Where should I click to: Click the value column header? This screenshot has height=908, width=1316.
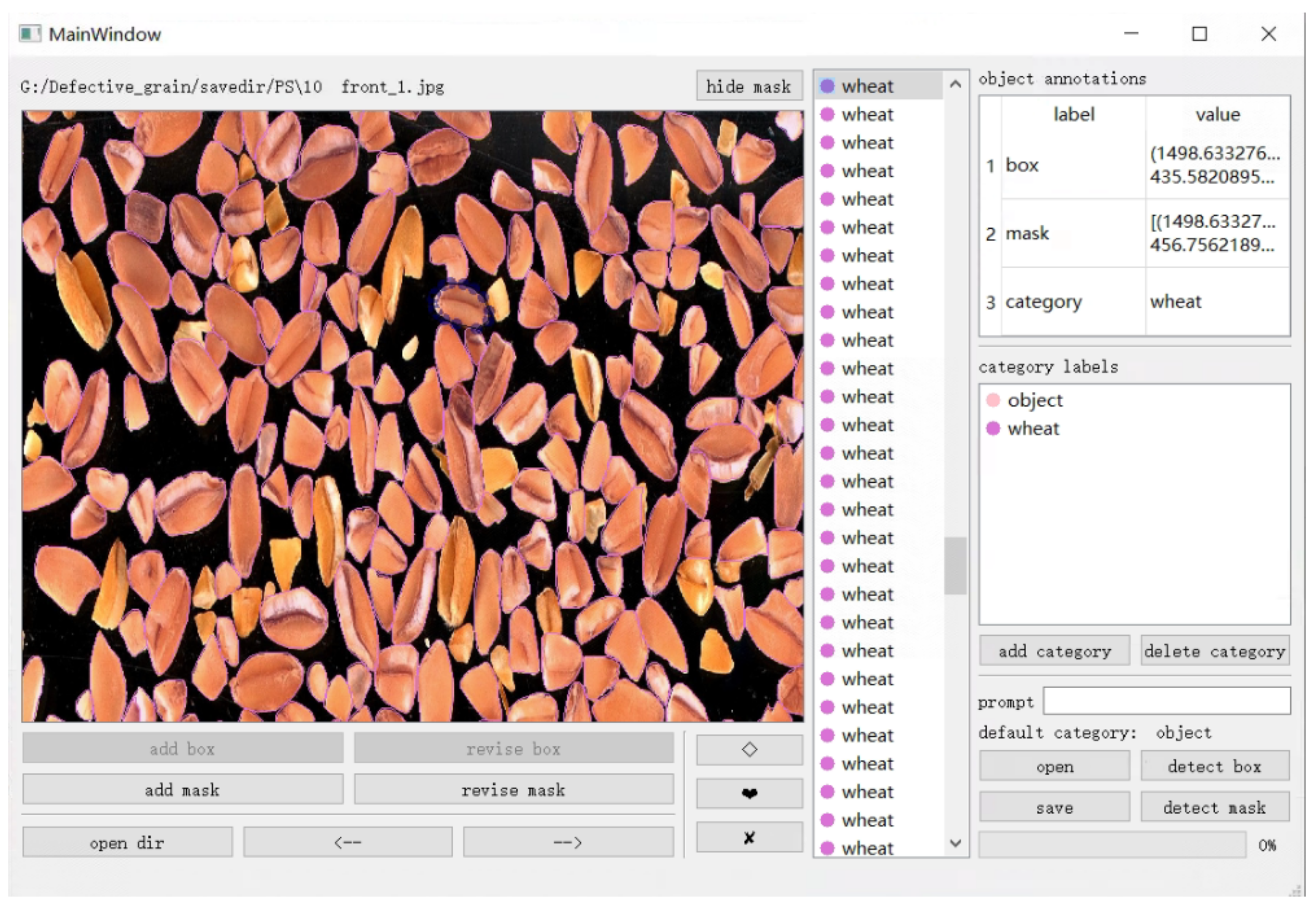click(1218, 115)
